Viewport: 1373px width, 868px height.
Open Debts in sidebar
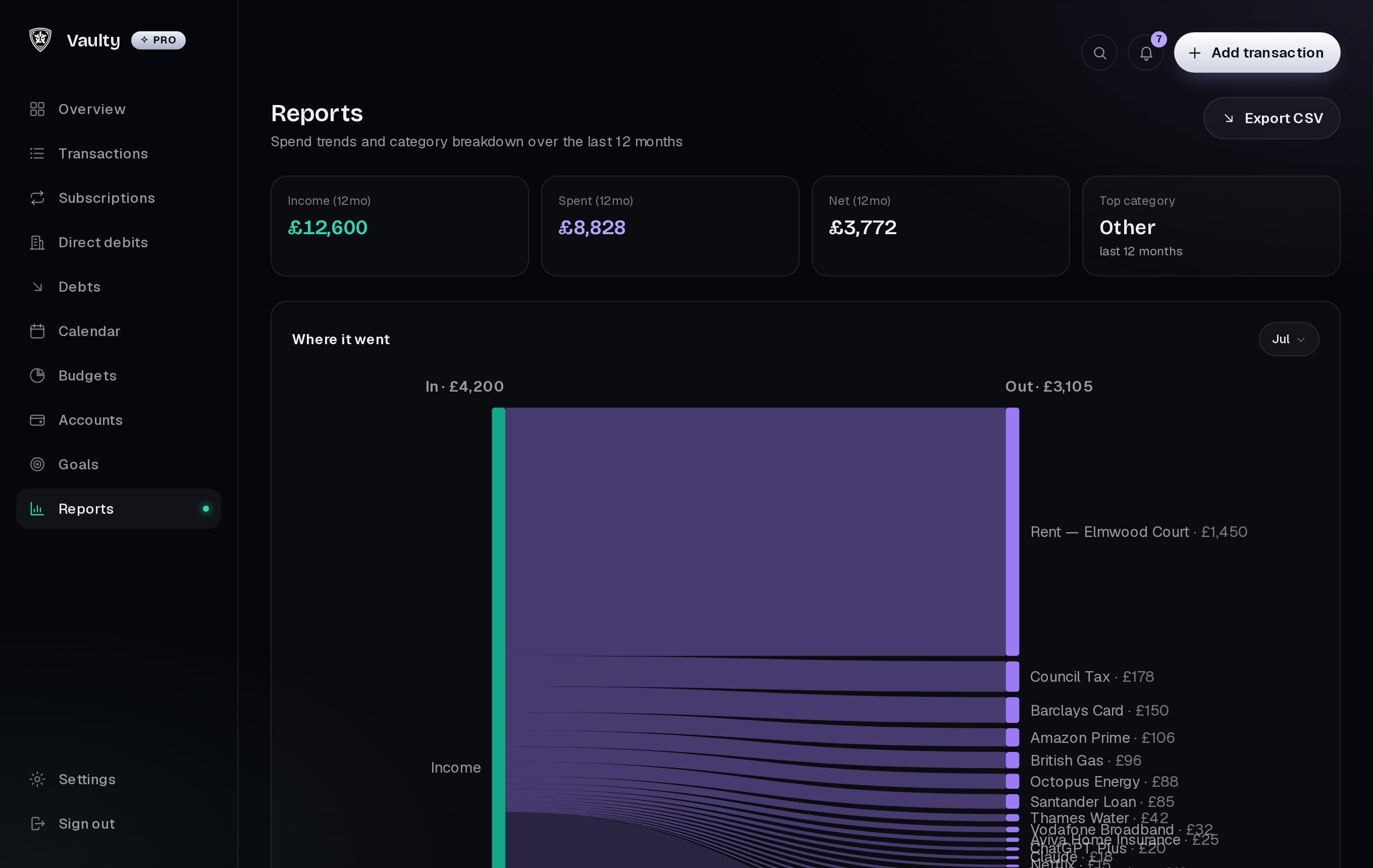click(79, 287)
